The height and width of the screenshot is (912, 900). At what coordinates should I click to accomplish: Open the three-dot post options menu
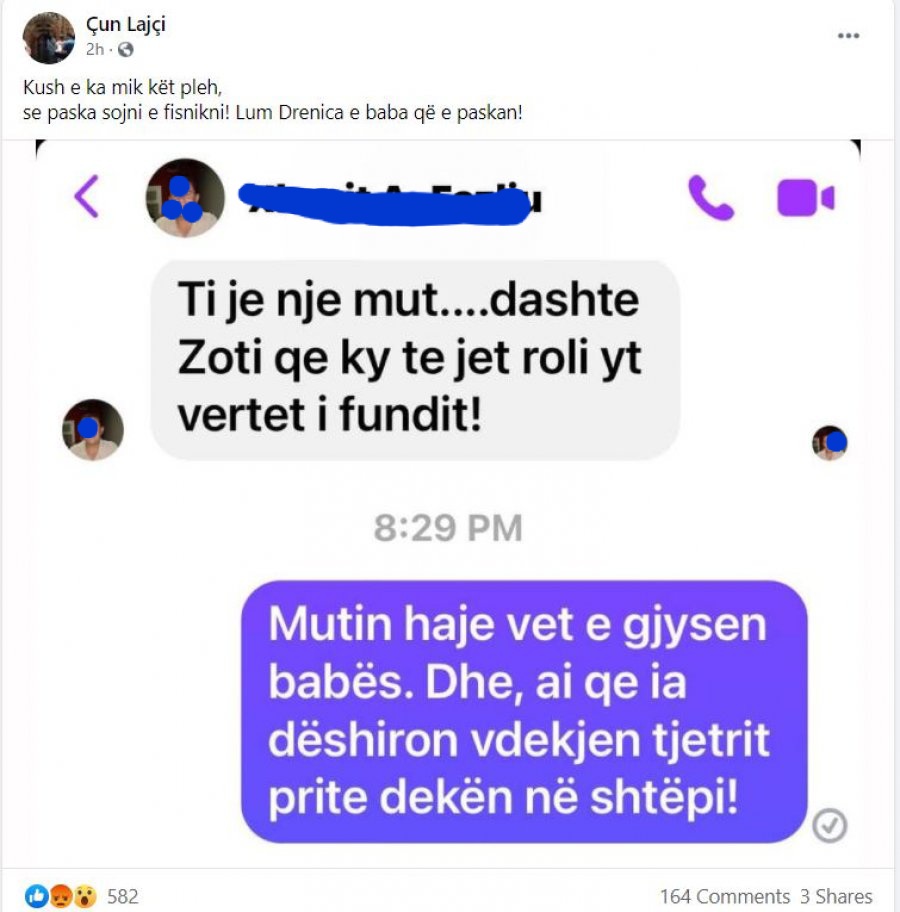848,36
